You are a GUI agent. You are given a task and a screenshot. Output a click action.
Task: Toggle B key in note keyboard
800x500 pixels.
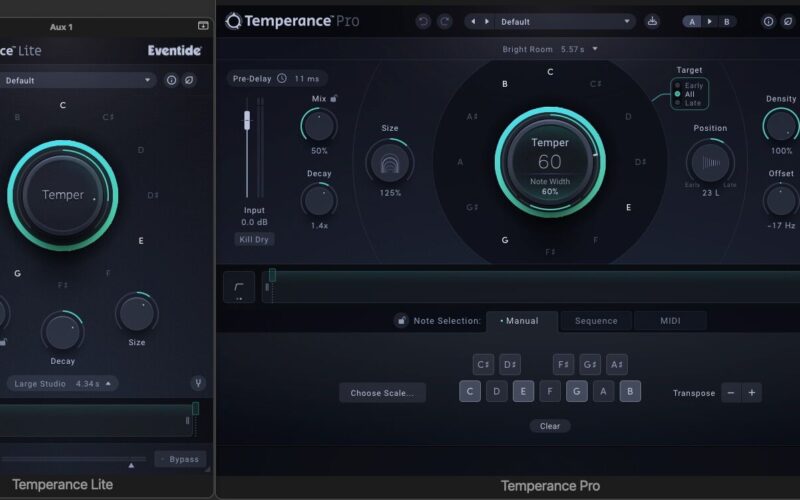click(630, 391)
